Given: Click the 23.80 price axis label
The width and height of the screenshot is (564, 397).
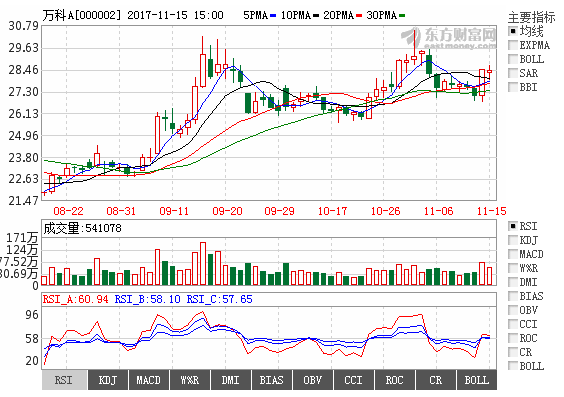Looking at the screenshot, I should (23, 158).
